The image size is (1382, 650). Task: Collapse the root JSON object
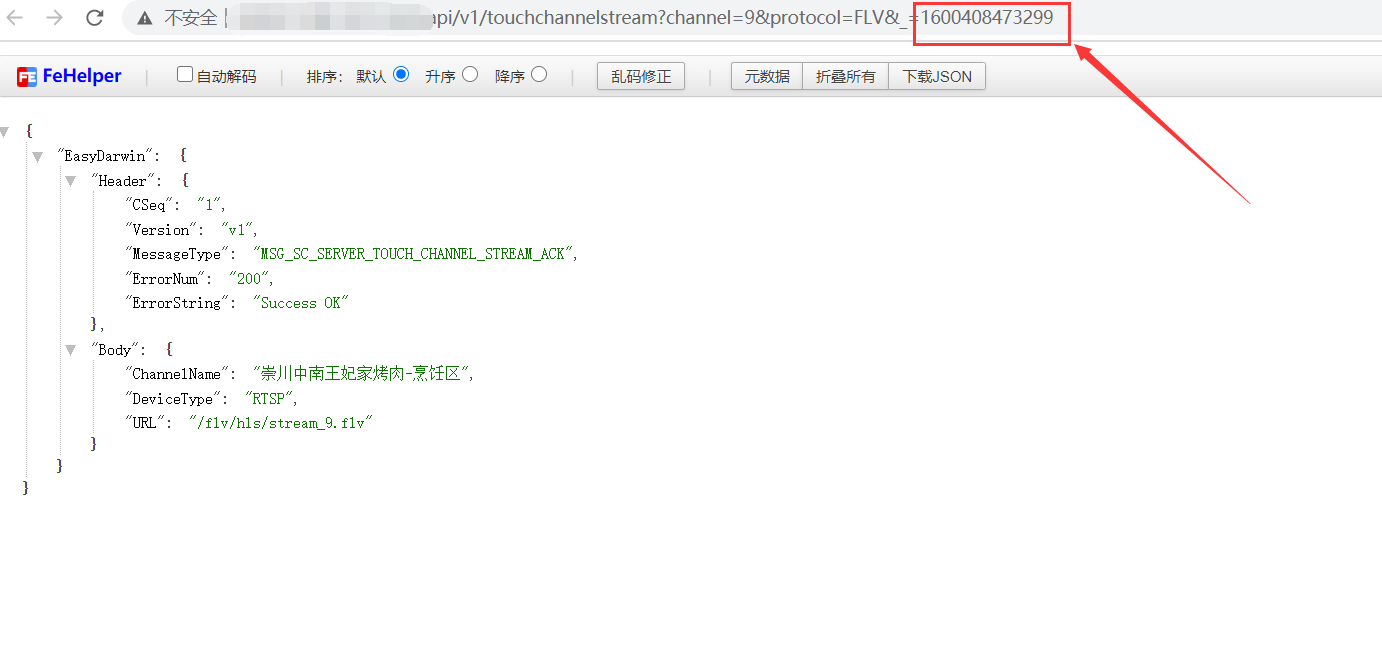5,131
